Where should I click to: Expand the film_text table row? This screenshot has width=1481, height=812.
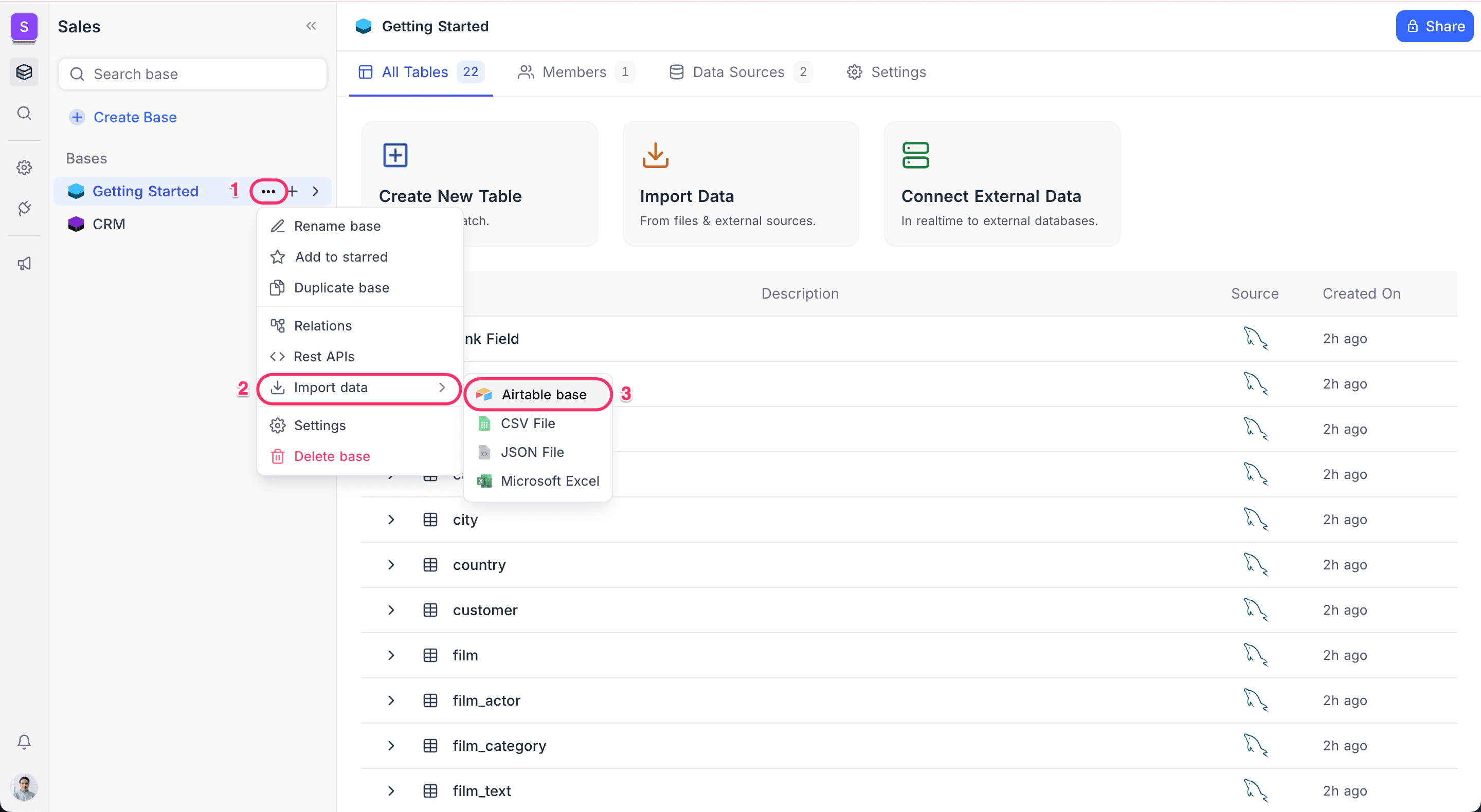391,791
